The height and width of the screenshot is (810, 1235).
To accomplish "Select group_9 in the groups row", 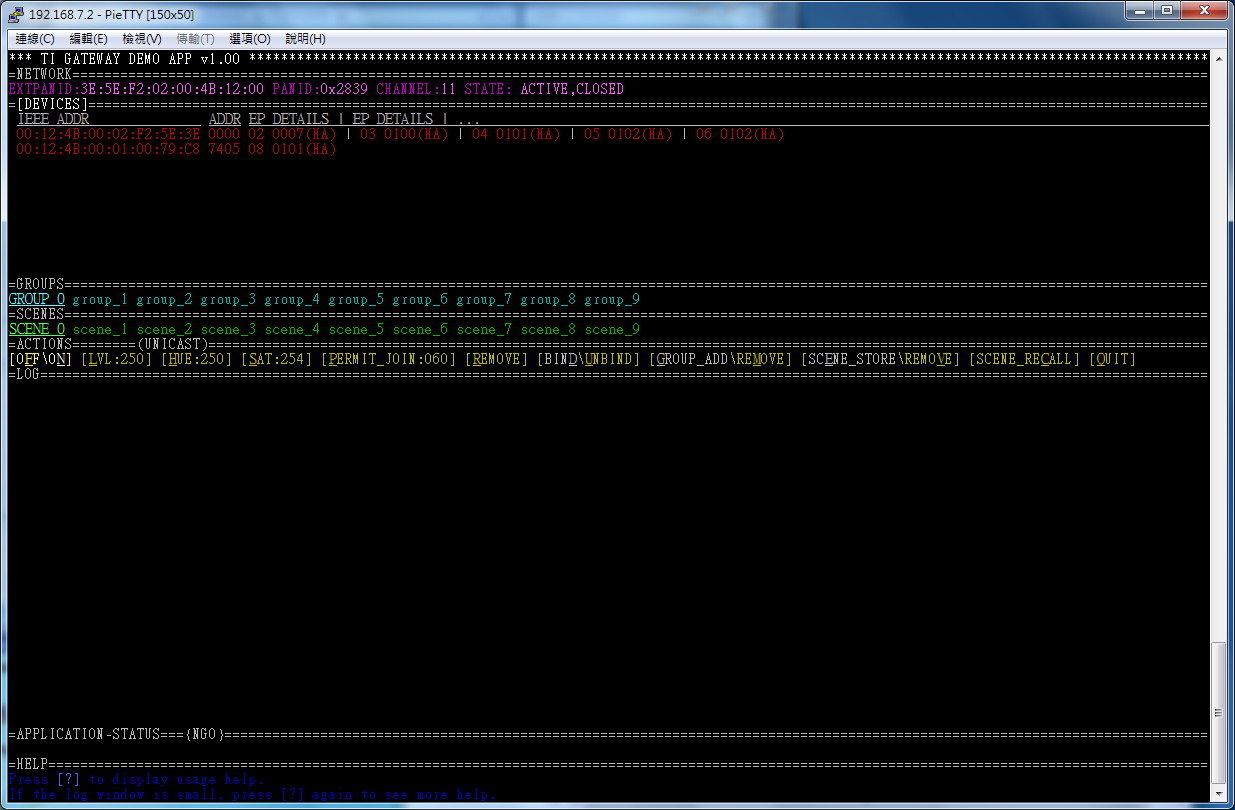I will [x=612, y=299].
